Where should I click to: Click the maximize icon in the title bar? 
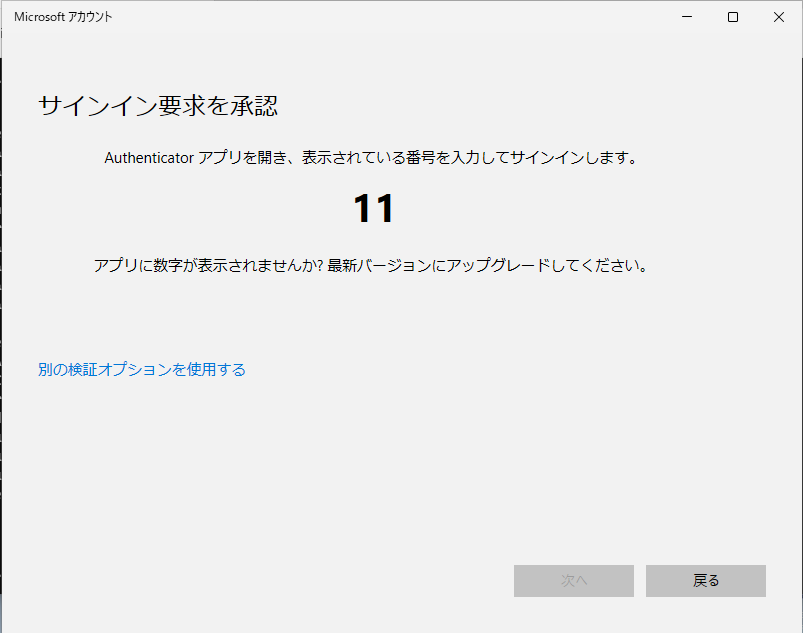(733, 17)
